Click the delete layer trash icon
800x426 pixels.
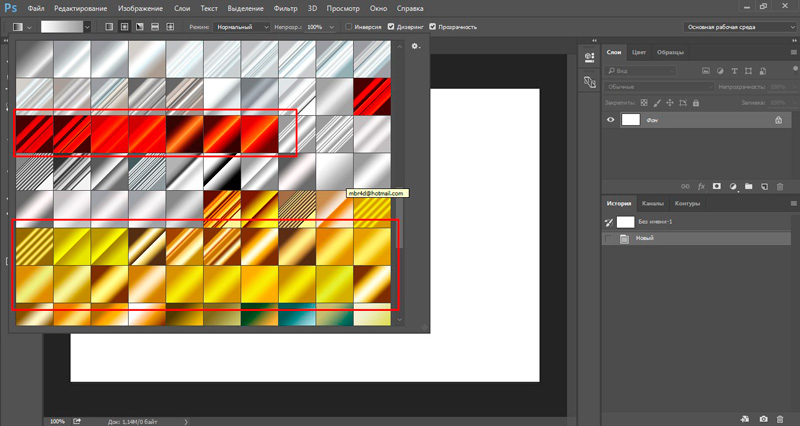[778, 186]
